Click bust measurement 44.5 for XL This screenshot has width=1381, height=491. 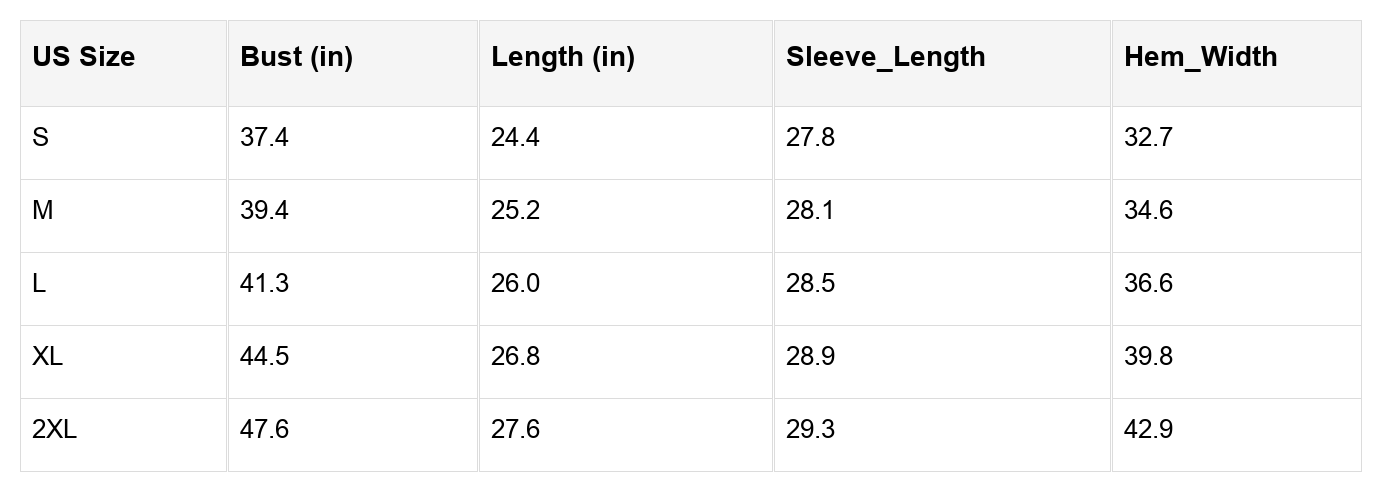264,356
